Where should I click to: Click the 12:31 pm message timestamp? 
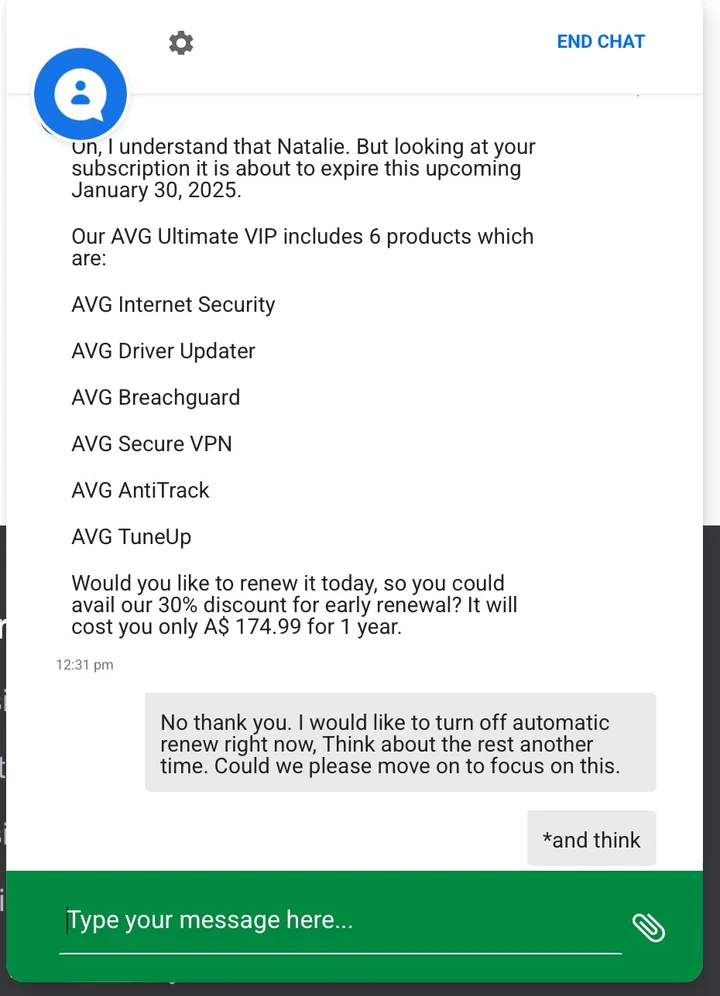pos(85,664)
